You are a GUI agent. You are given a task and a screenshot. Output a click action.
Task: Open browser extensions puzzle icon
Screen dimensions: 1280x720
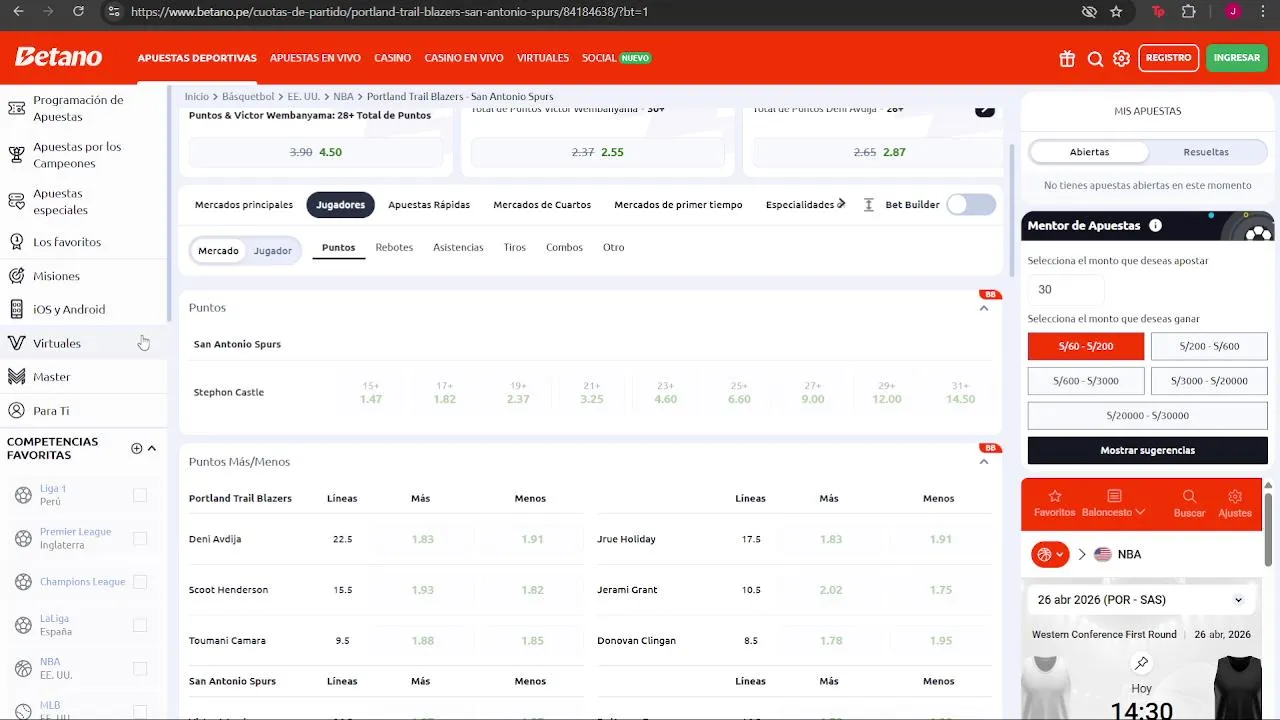1189,12
